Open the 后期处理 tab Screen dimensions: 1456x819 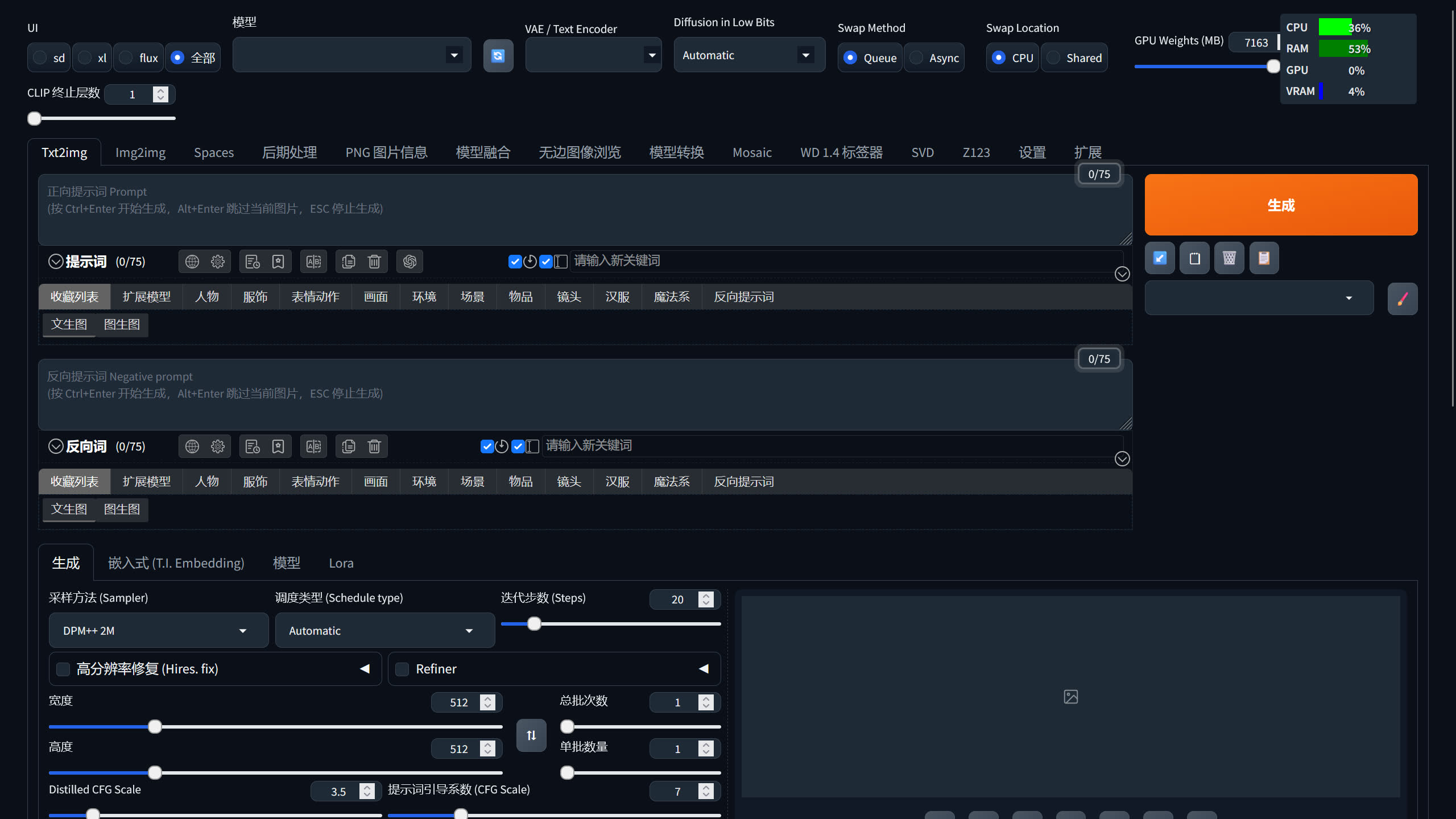pyautogui.click(x=289, y=152)
